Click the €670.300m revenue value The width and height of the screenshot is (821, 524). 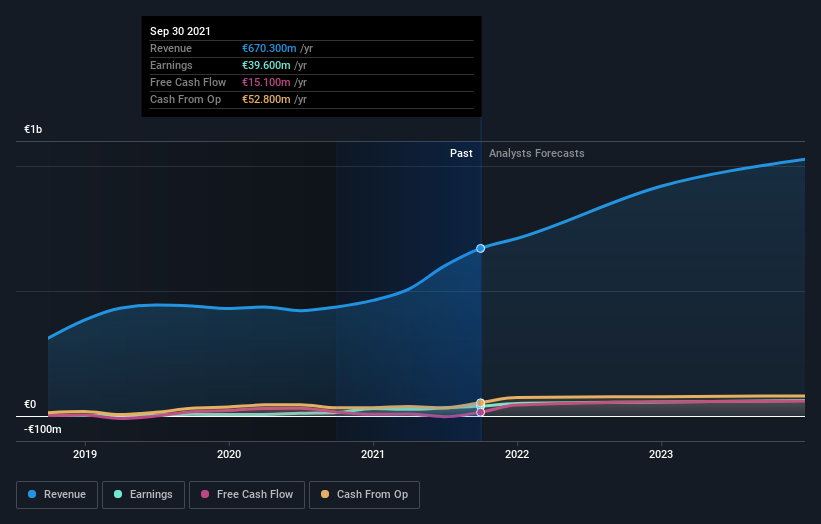[269, 48]
